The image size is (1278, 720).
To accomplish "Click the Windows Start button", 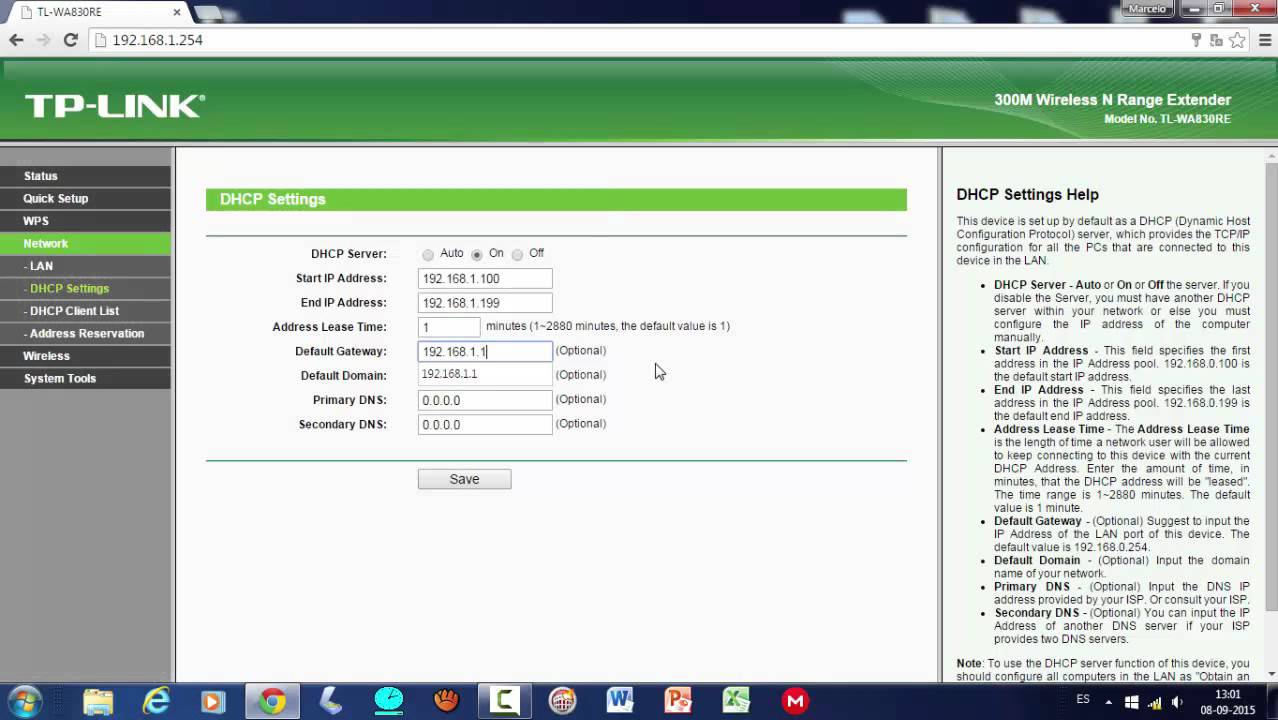I will [27, 700].
